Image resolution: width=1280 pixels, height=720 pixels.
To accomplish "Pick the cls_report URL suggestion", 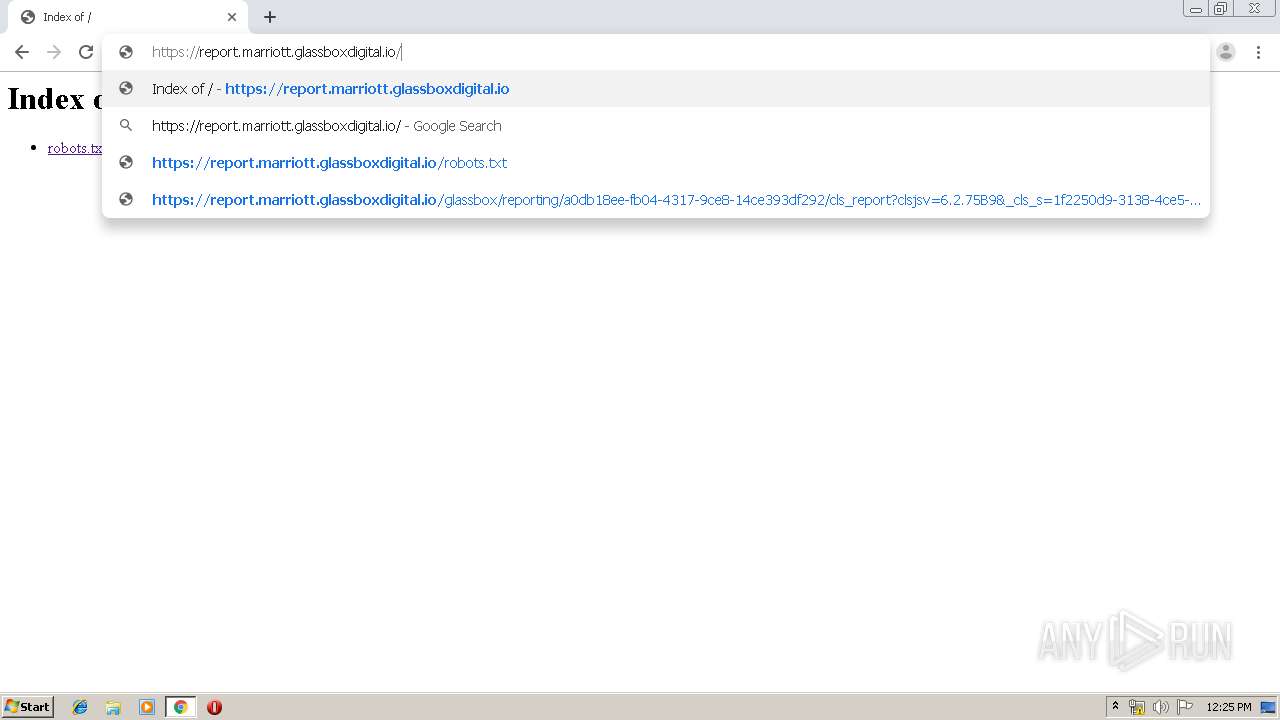I will [x=656, y=200].
